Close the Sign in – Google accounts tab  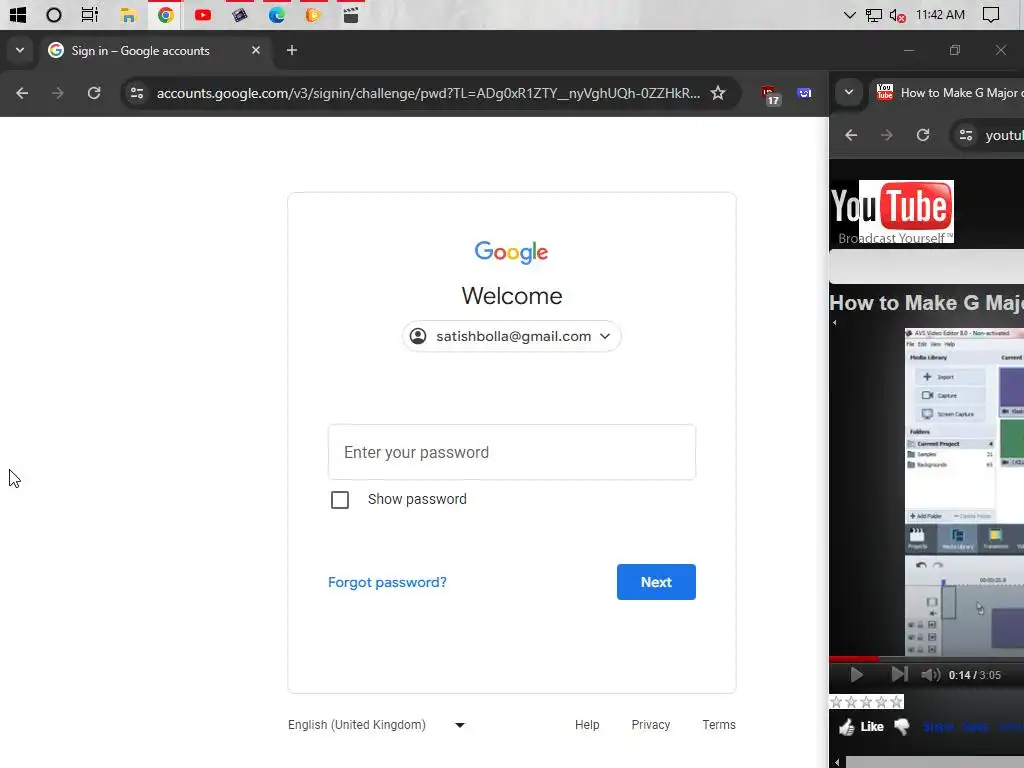256,50
